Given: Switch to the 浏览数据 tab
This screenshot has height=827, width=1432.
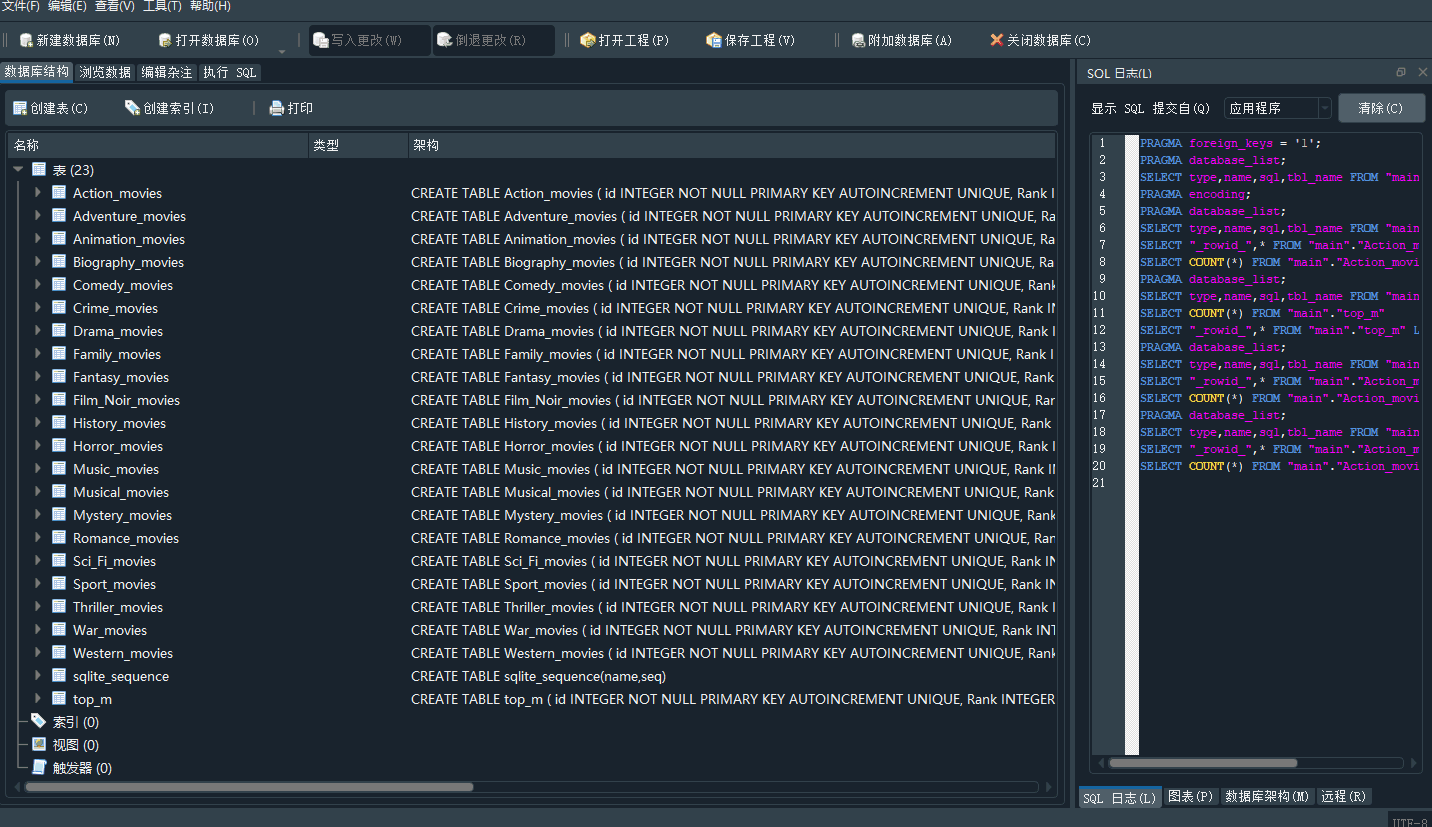Looking at the screenshot, I should (105, 72).
